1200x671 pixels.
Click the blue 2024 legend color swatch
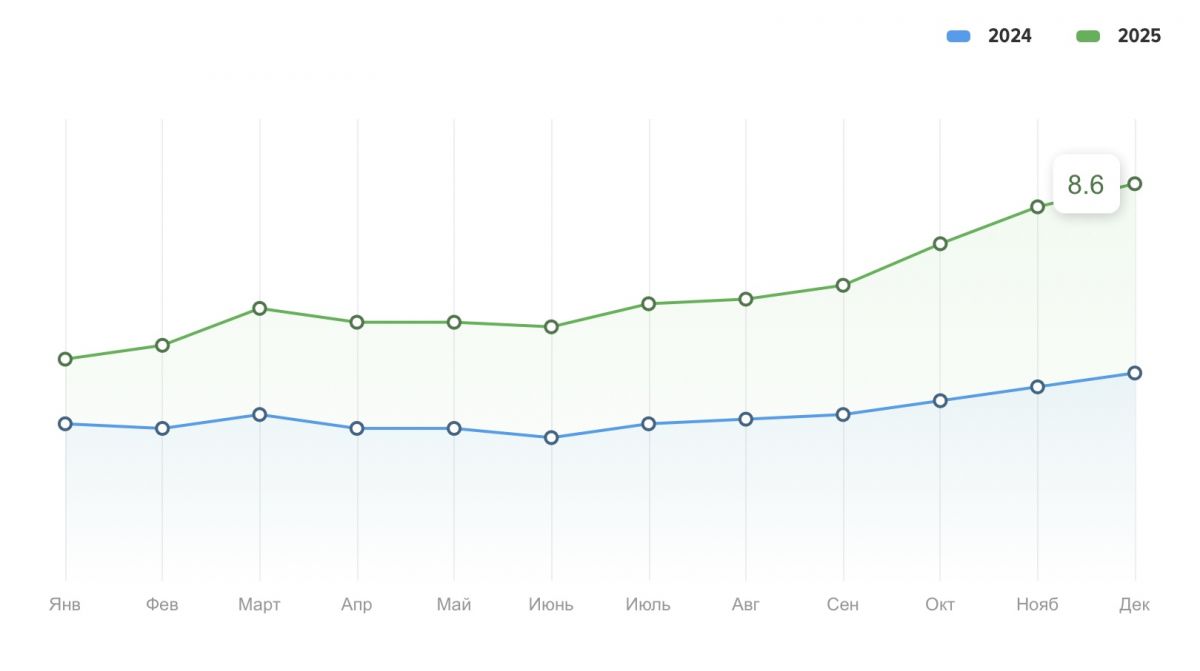tap(959, 36)
